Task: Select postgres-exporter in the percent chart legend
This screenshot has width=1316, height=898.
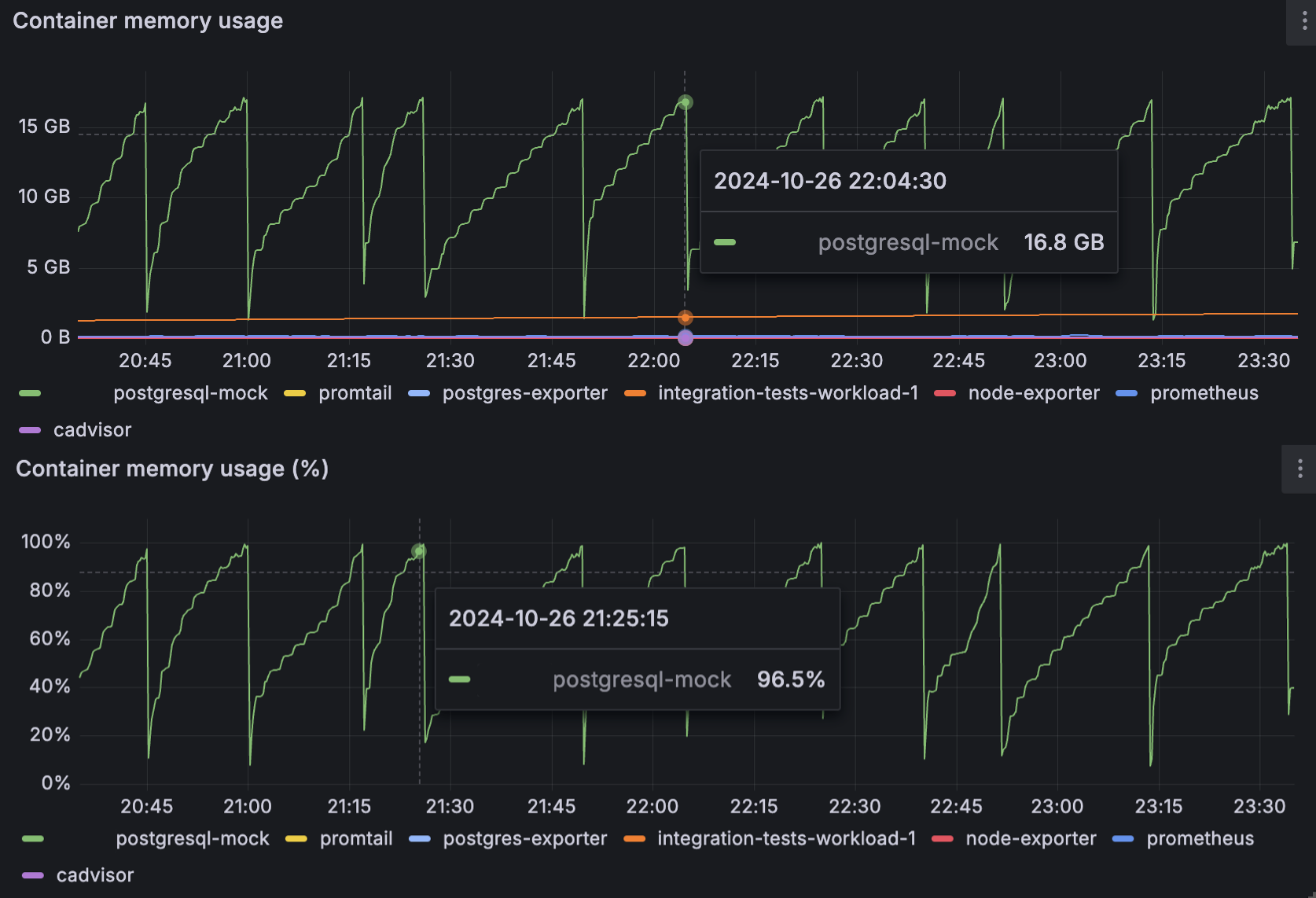Action: point(524,839)
